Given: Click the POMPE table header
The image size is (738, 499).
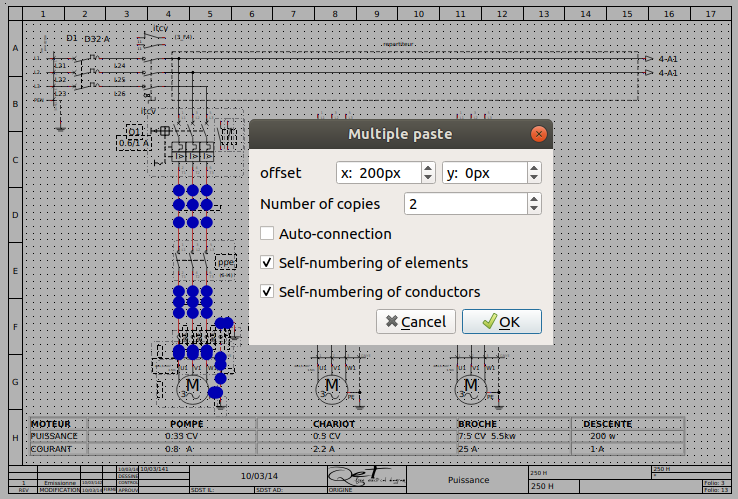Looking at the screenshot, I should tap(186, 424).
